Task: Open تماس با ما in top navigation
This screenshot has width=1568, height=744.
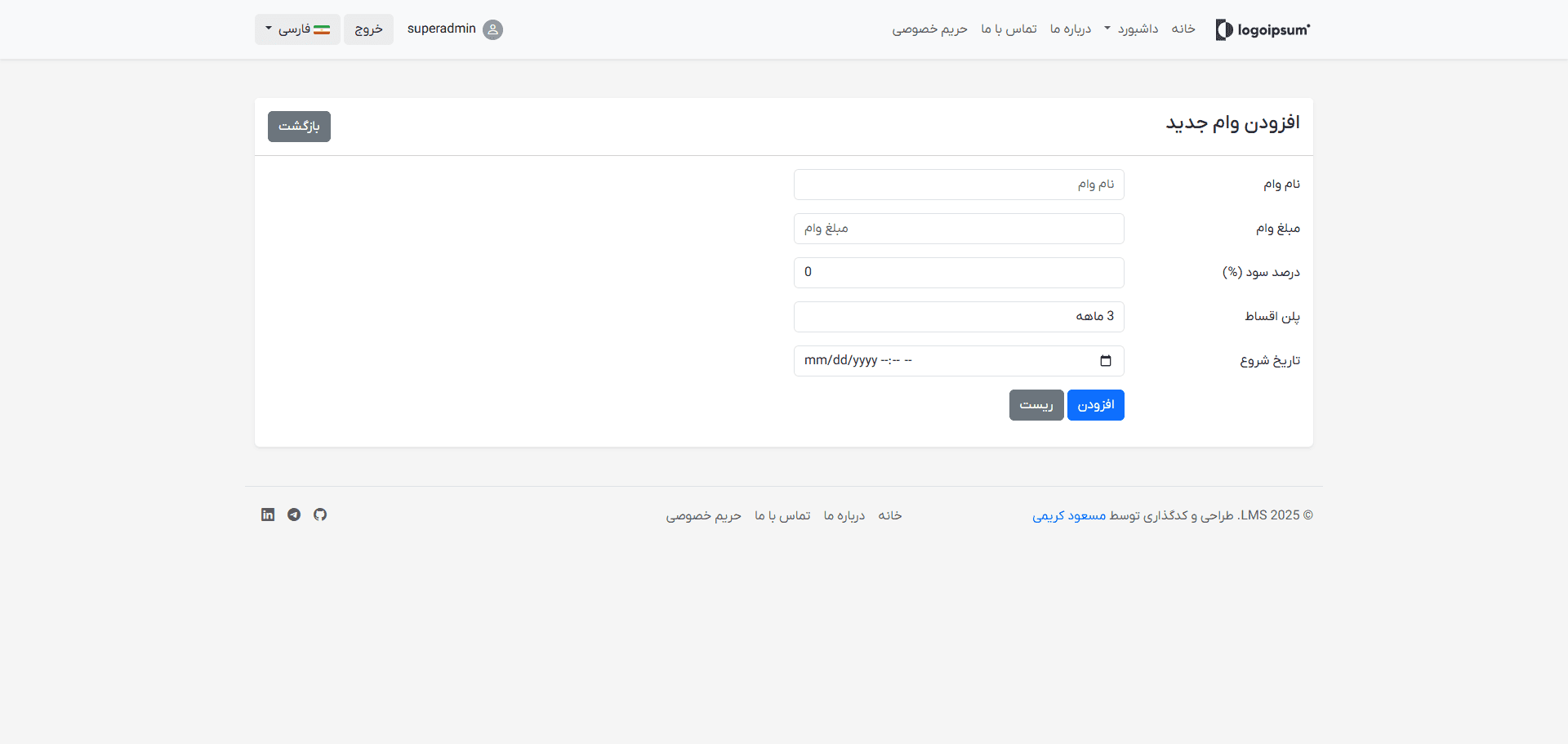Action: coord(1009,29)
